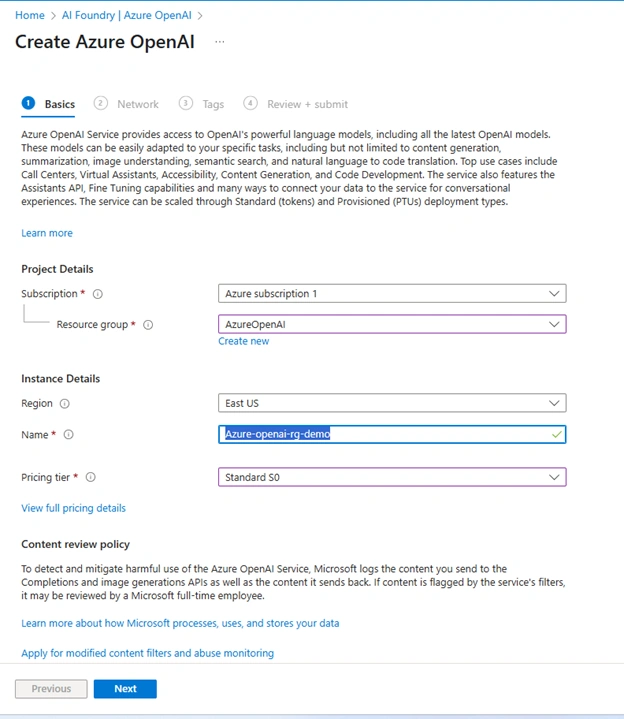This screenshot has width=624, height=719.
Task: Select the Basics tab
Action: [x=60, y=104]
